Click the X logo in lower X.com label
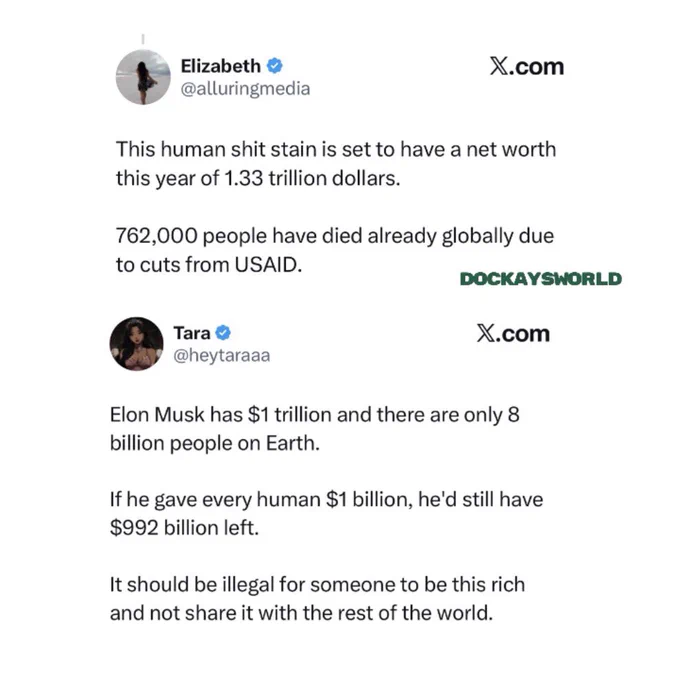 (x=485, y=333)
